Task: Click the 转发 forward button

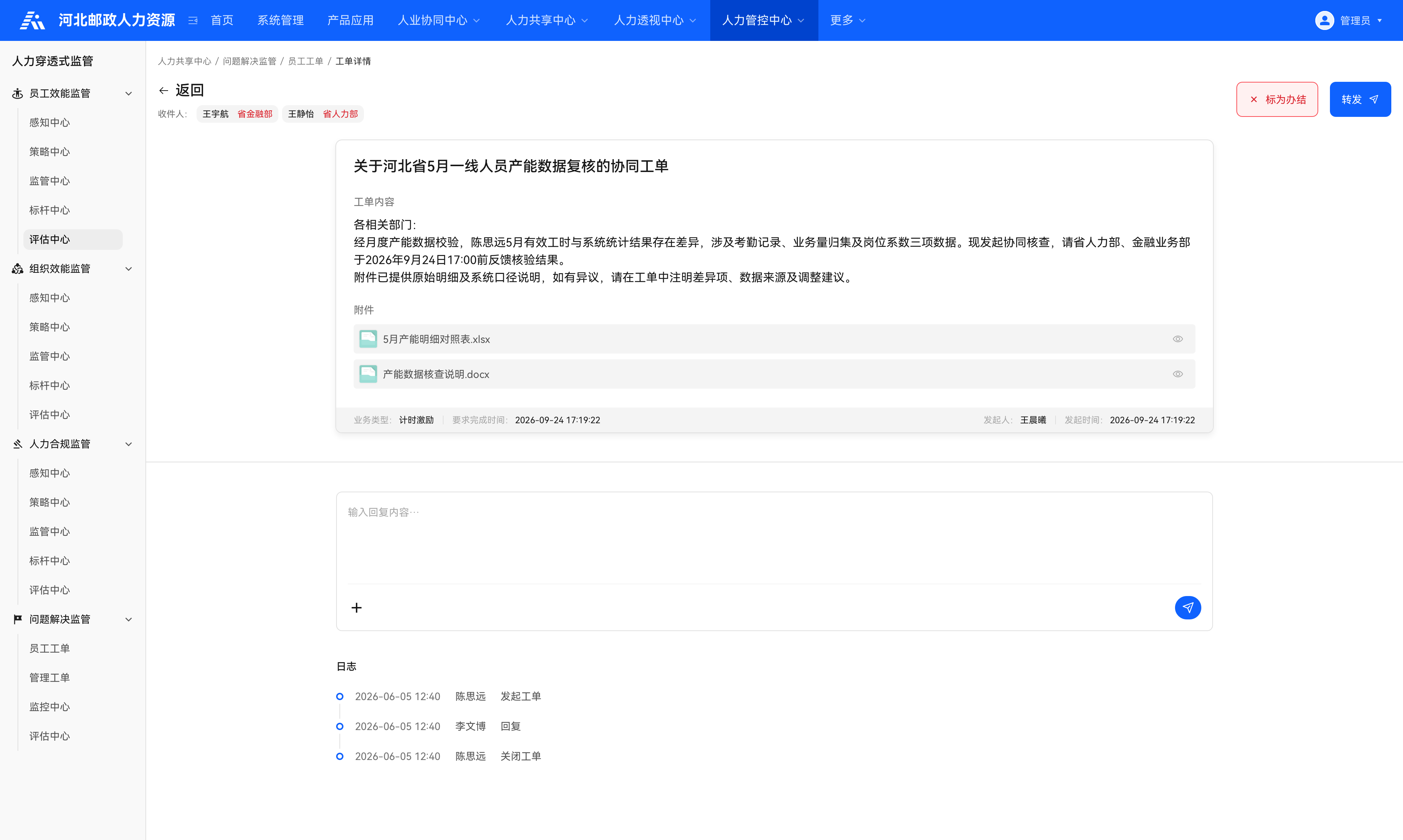Action: 1360,100
